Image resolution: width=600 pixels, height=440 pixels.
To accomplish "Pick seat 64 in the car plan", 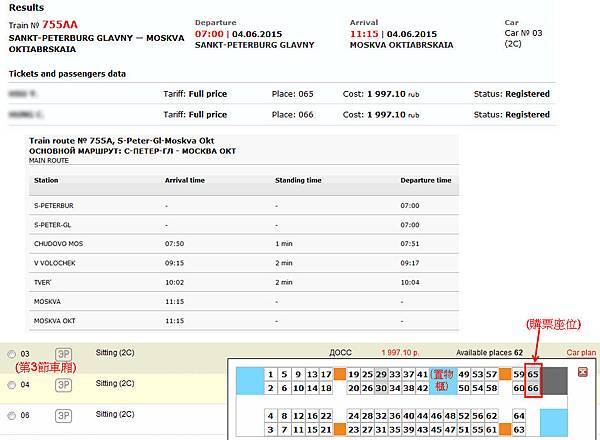I will click(519, 416).
